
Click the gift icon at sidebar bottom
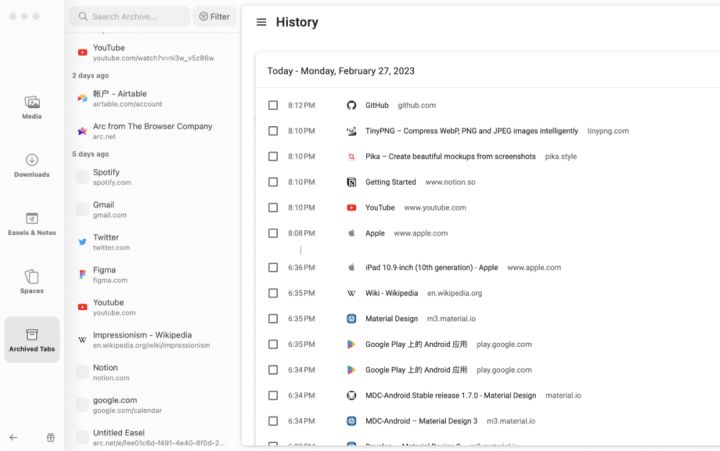pyautogui.click(x=51, y=437)
